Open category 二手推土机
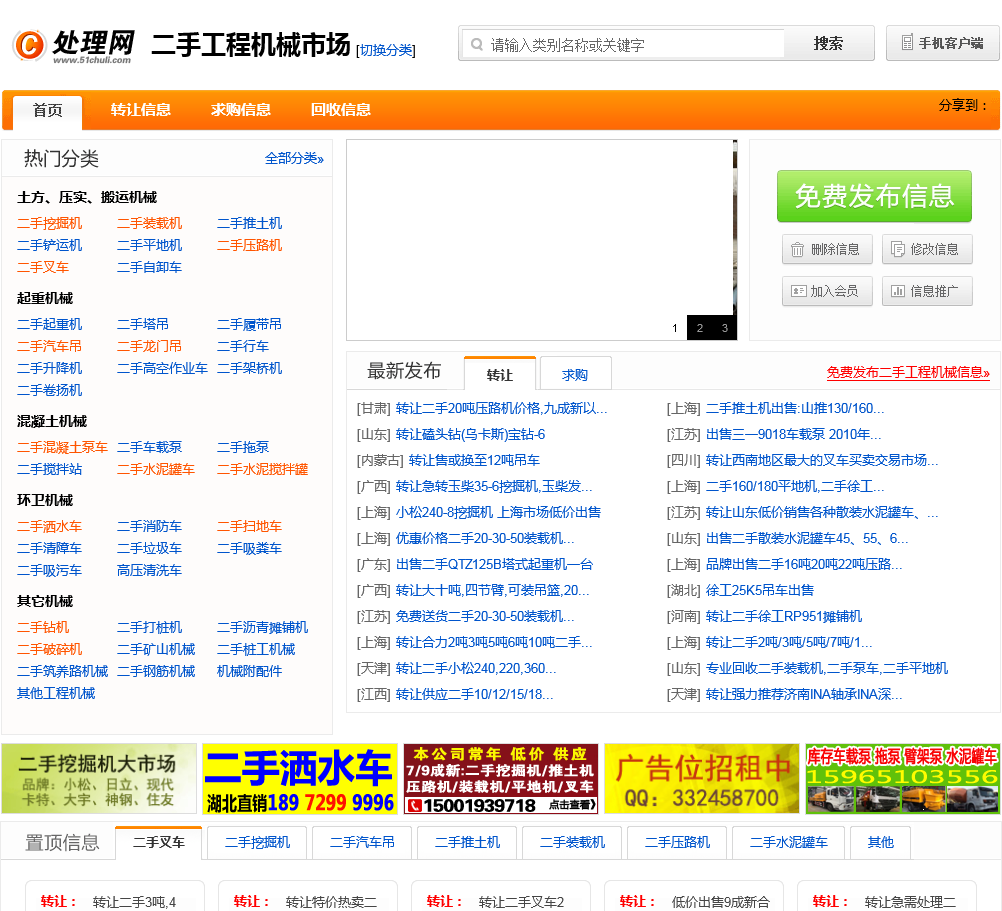Screen dimensions: 1002x911 pyautogui.click(x=249, y=224)
